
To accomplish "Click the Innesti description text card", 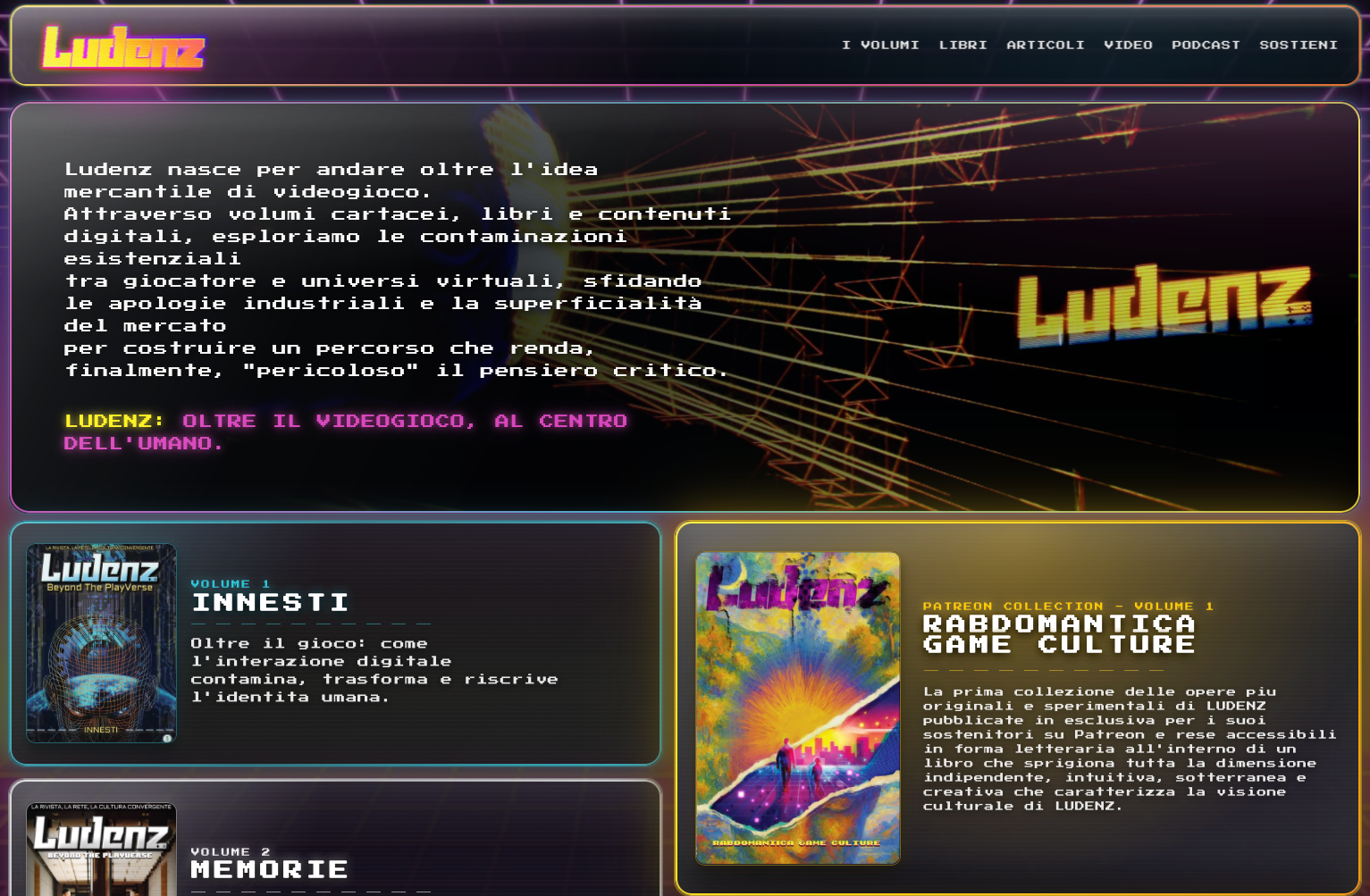I will click(374, 670).
